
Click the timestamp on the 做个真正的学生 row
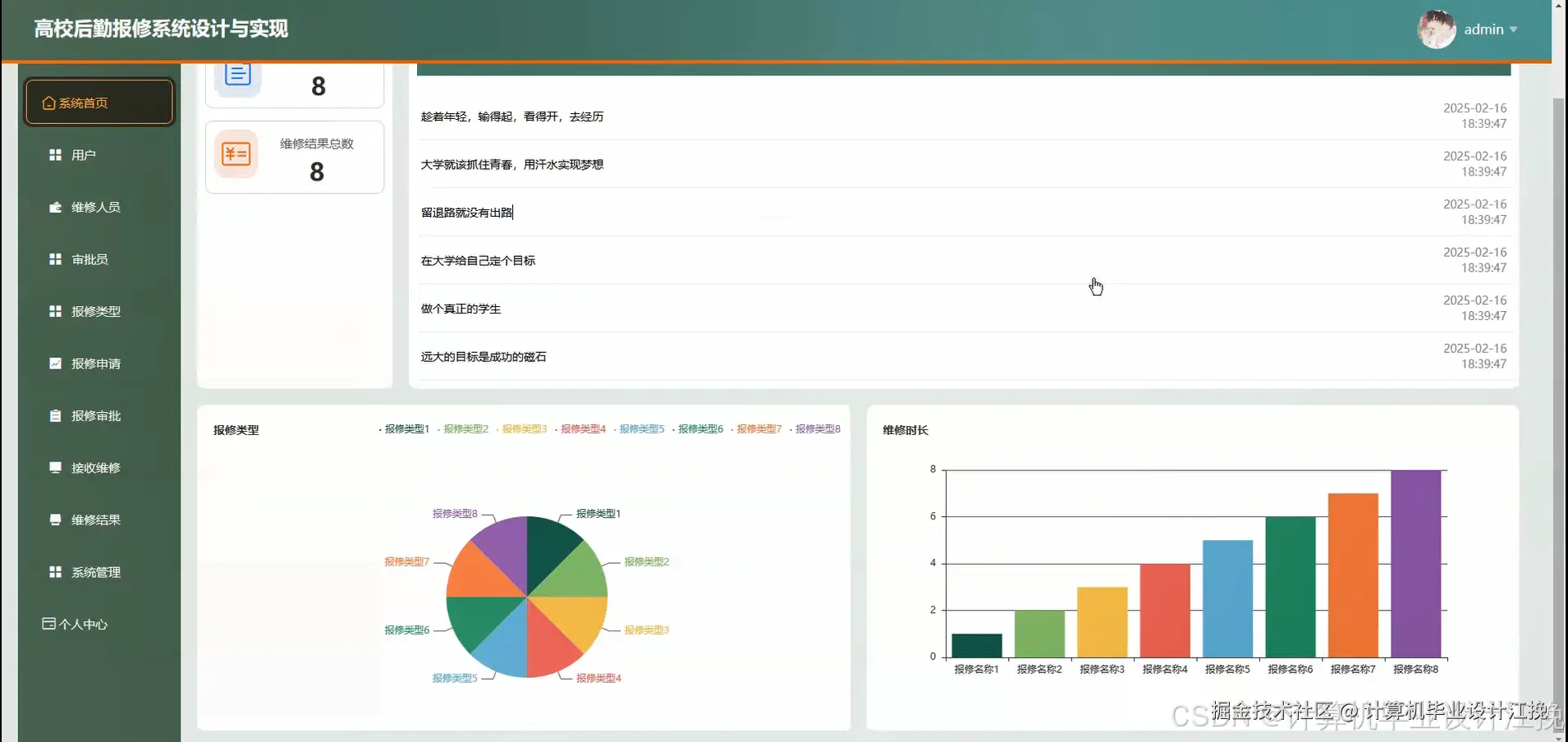[x=1475, y=309]
